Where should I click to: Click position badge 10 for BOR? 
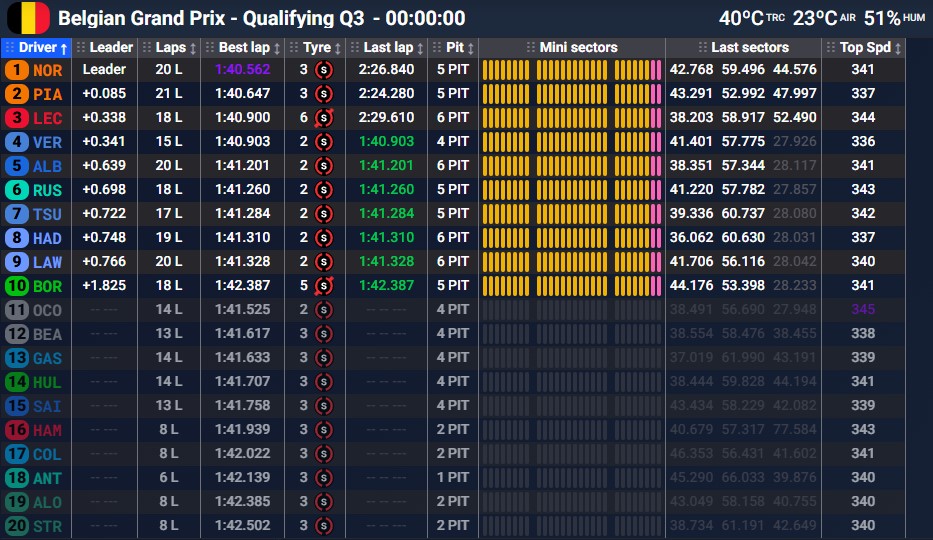(17, 285)
